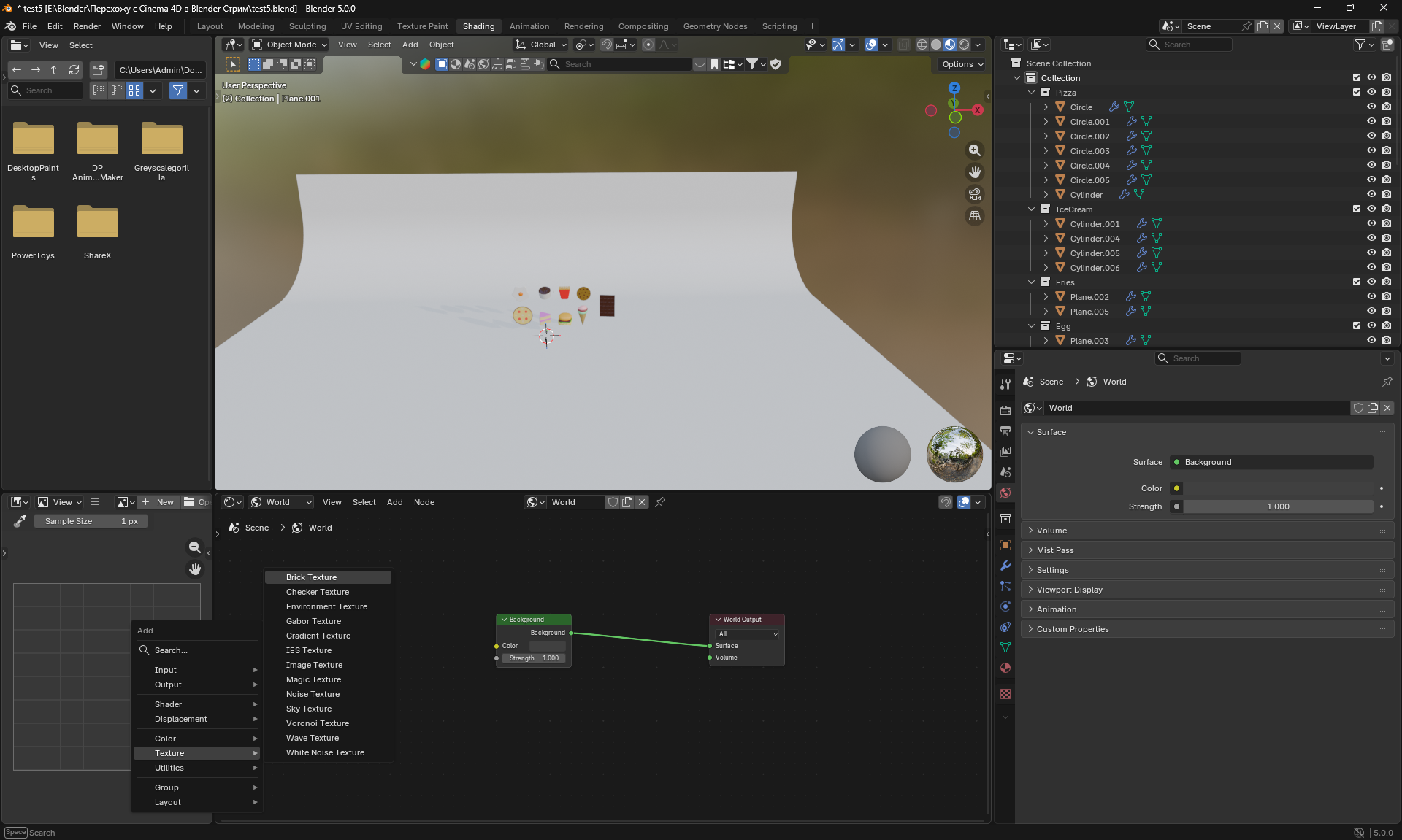Uncheck the IceCream collection checkbox
1402x840 pixels.
click(x=1356, y=209)
